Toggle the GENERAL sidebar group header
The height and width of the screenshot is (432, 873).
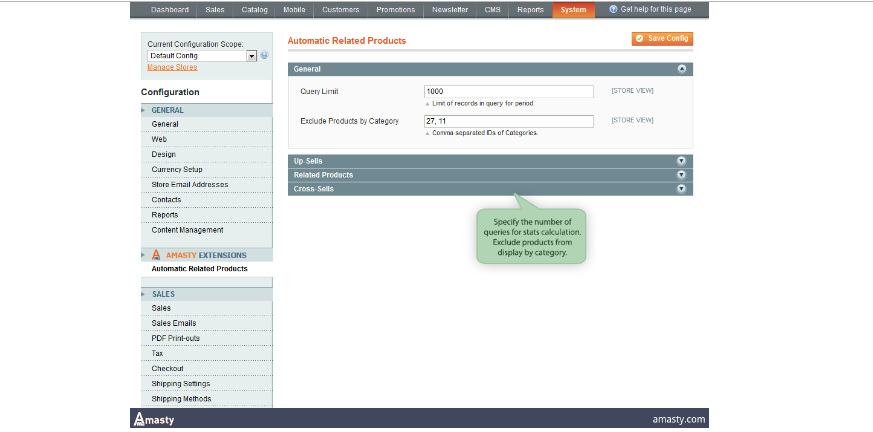click(x=207, y=110)
